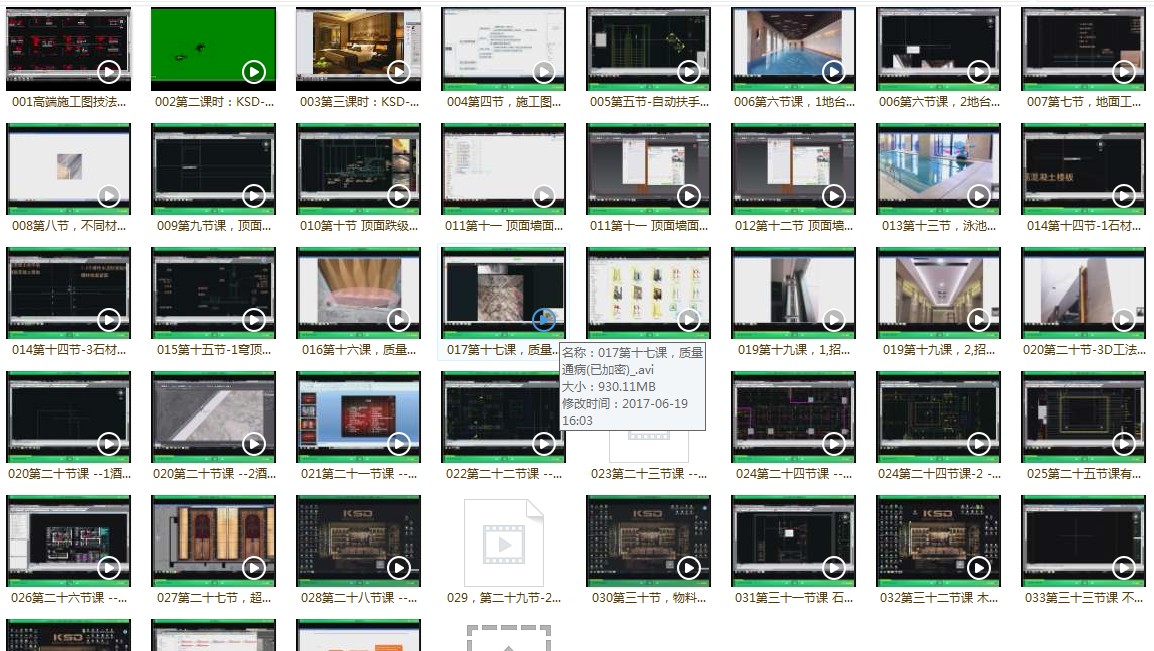Click the file name 030第三十节，物料...
The width and height of the screenshot is (1154, 651).
pos(649,598)
